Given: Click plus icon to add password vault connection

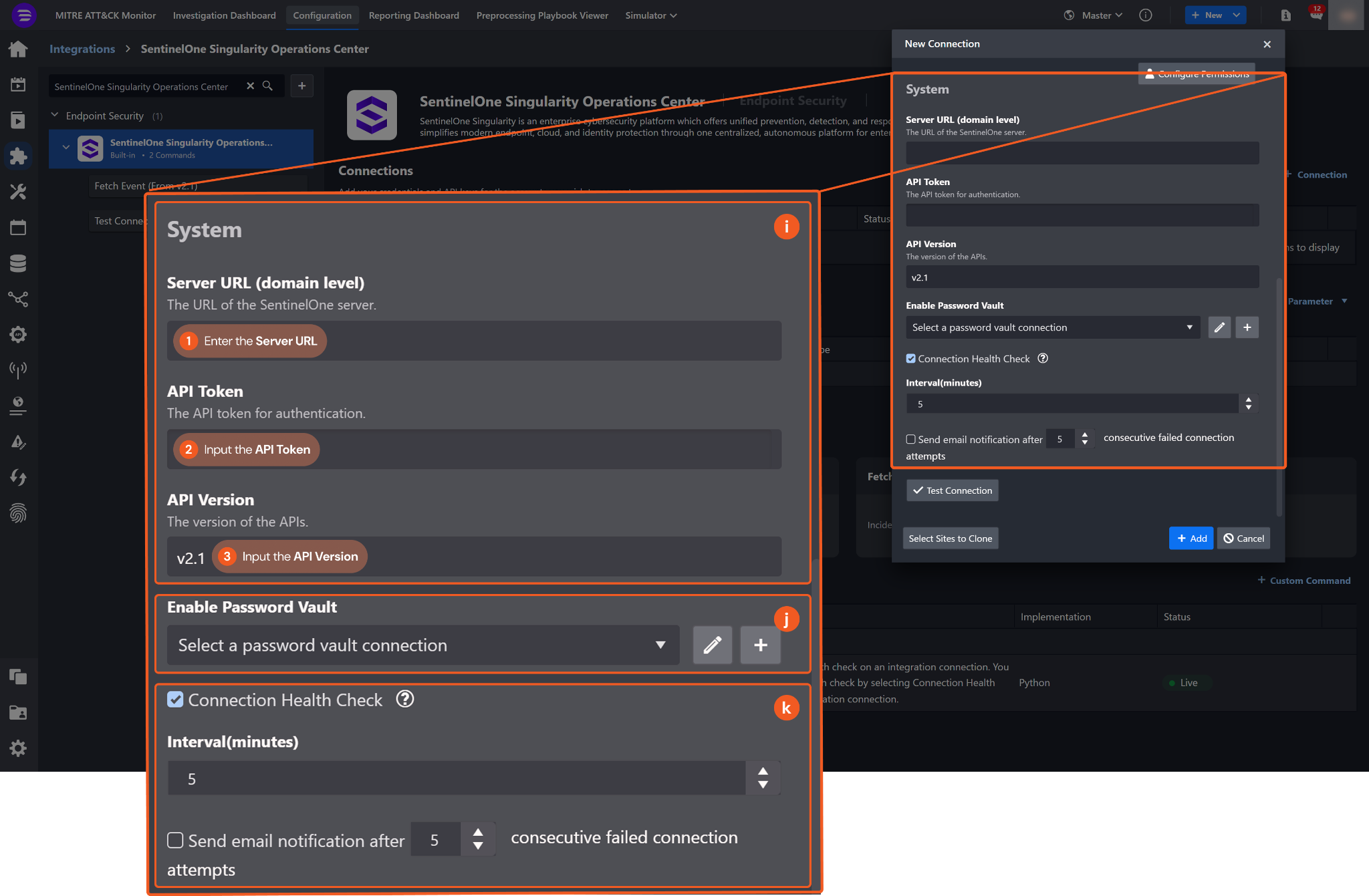Looking at the screenshot, I should tap(1247, 327).
